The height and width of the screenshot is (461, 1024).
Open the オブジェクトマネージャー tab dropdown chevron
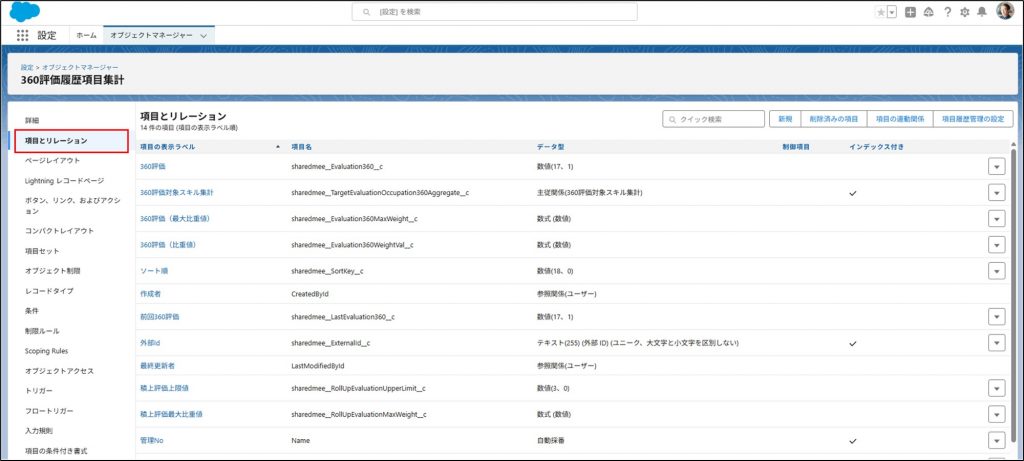tap(204, 35)
